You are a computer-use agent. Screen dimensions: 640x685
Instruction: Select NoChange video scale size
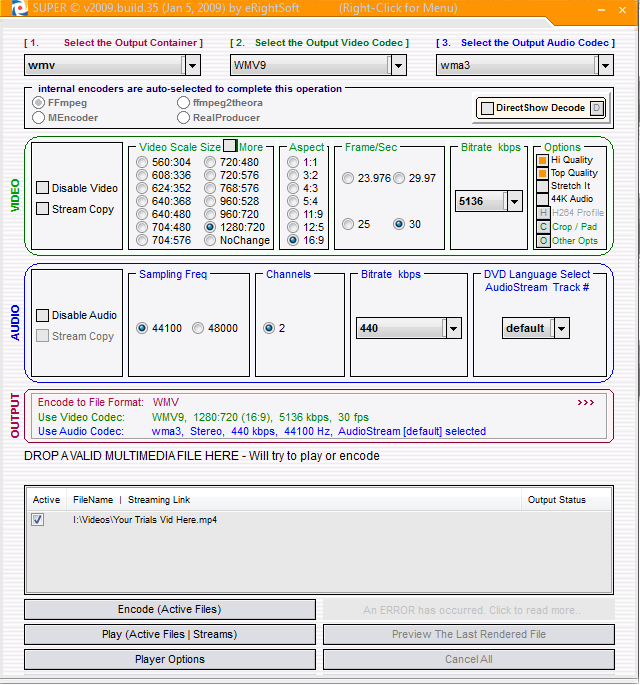click(x=210, y=240)
